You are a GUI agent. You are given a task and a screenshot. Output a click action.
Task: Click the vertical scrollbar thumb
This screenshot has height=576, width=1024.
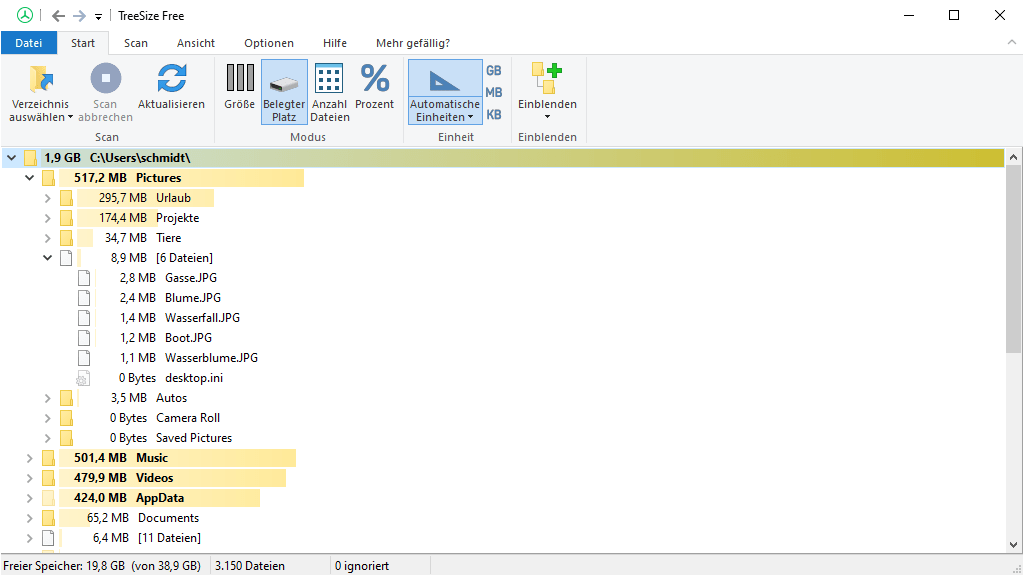coord(1014,260)
